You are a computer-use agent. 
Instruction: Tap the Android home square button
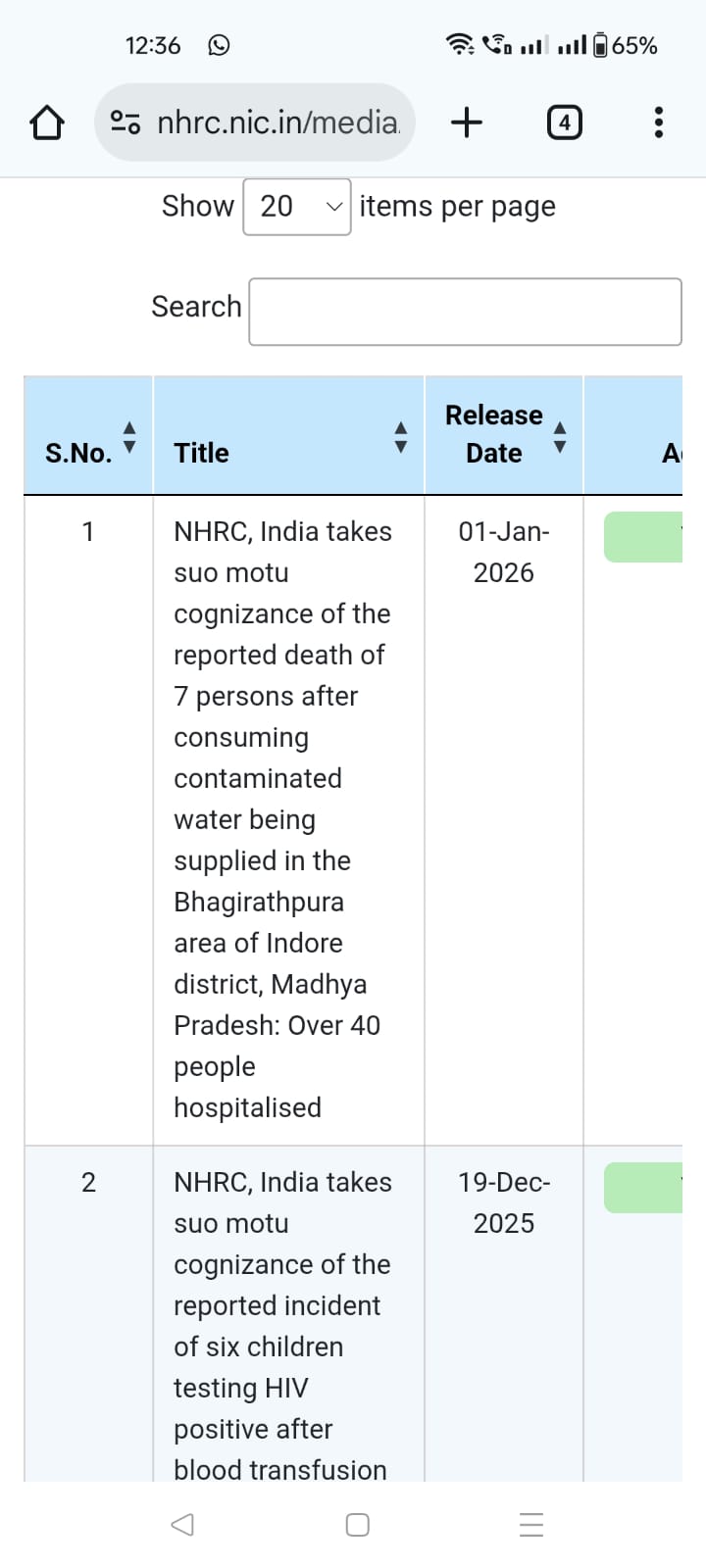click(x=358, y=1525)
